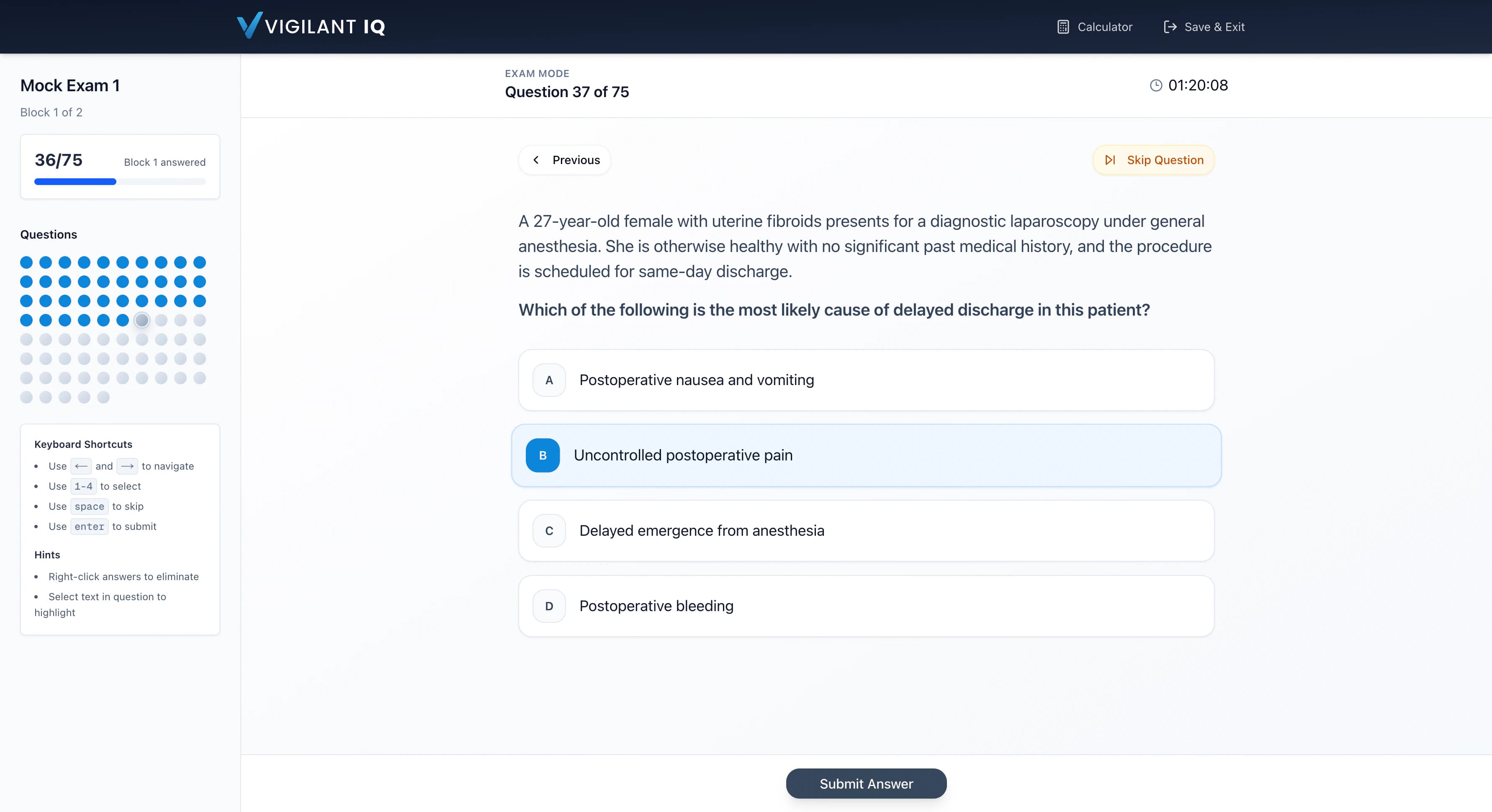
Task: Open current question 37 dot
Action: 142,320
